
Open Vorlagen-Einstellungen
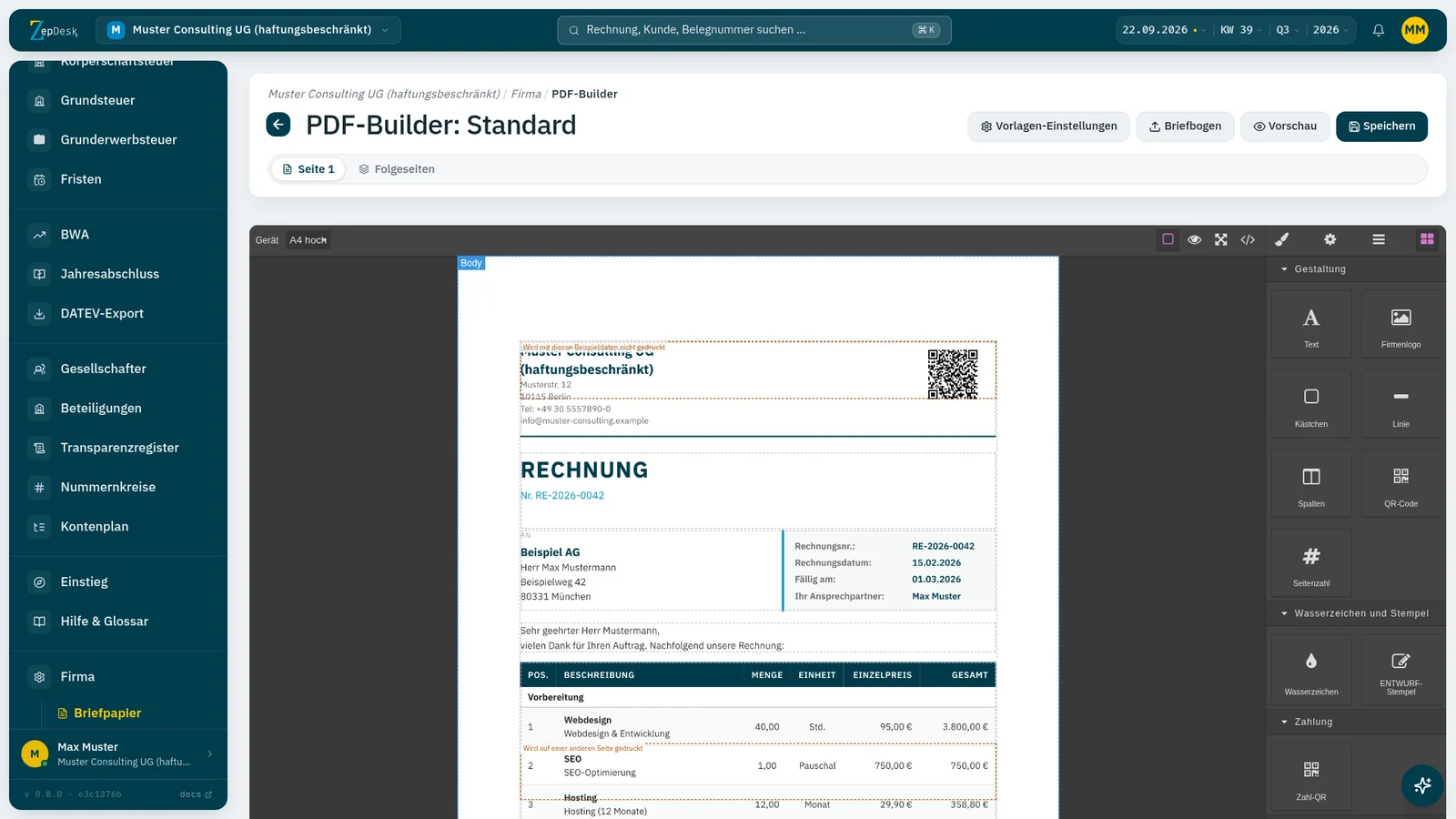point(1048,126)
